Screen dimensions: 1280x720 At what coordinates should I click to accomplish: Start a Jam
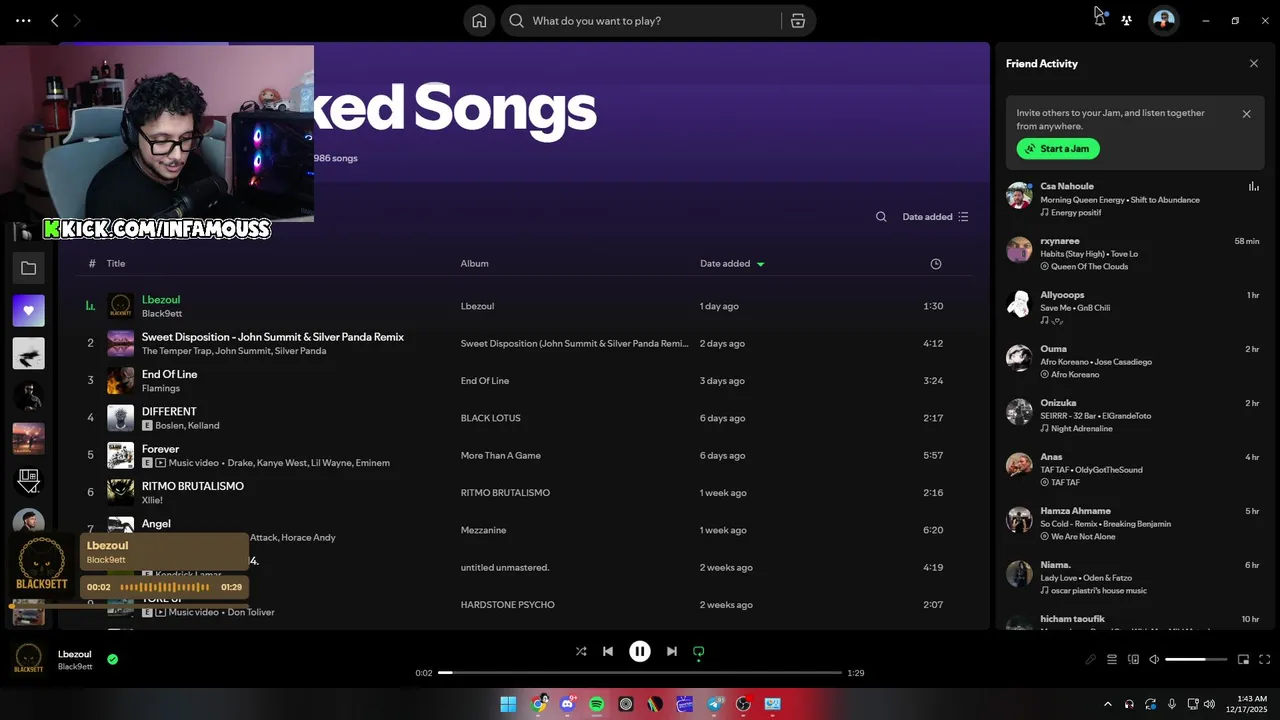(x=1058, y=149)
